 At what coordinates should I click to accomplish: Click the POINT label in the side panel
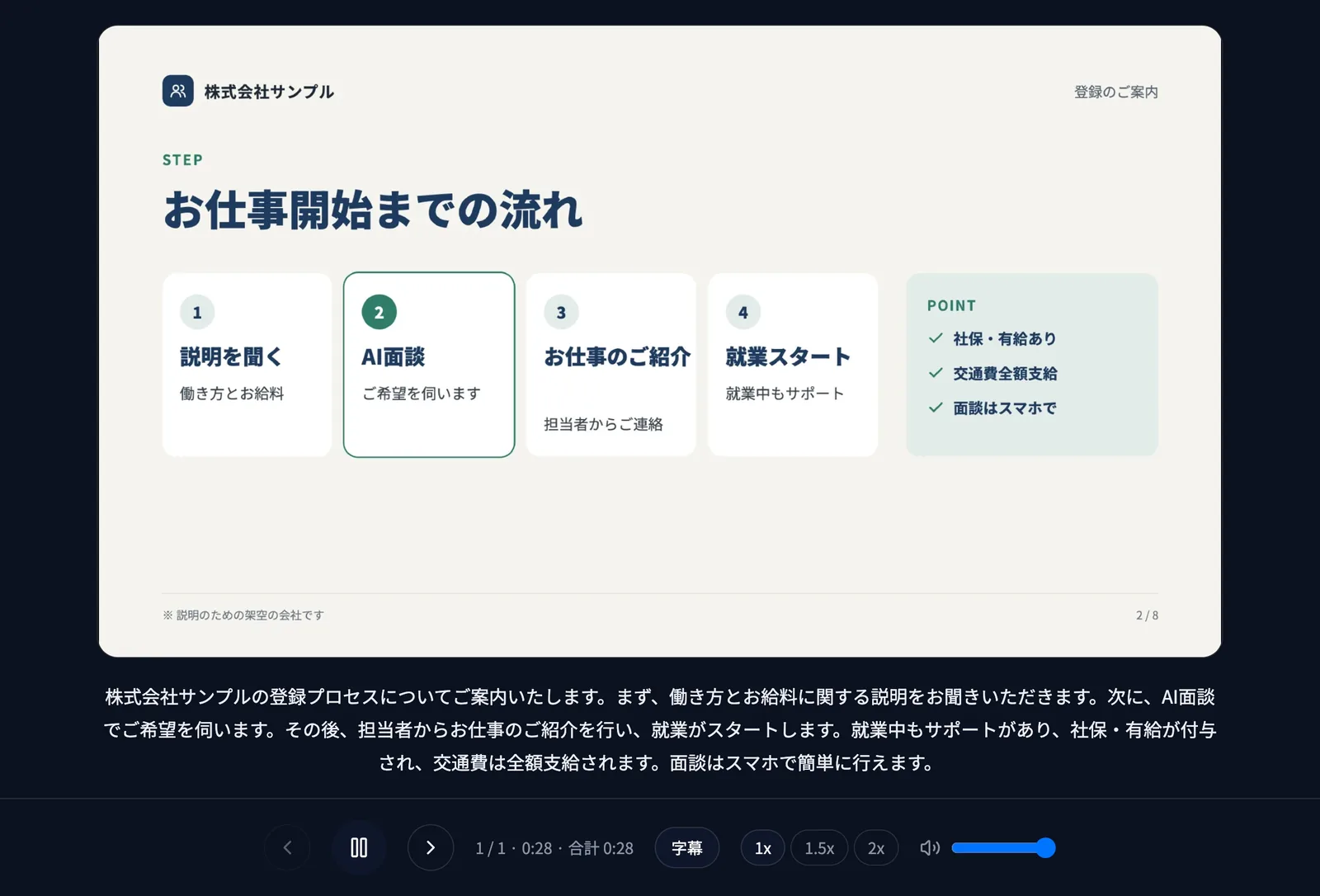click(x=951, y=305)
